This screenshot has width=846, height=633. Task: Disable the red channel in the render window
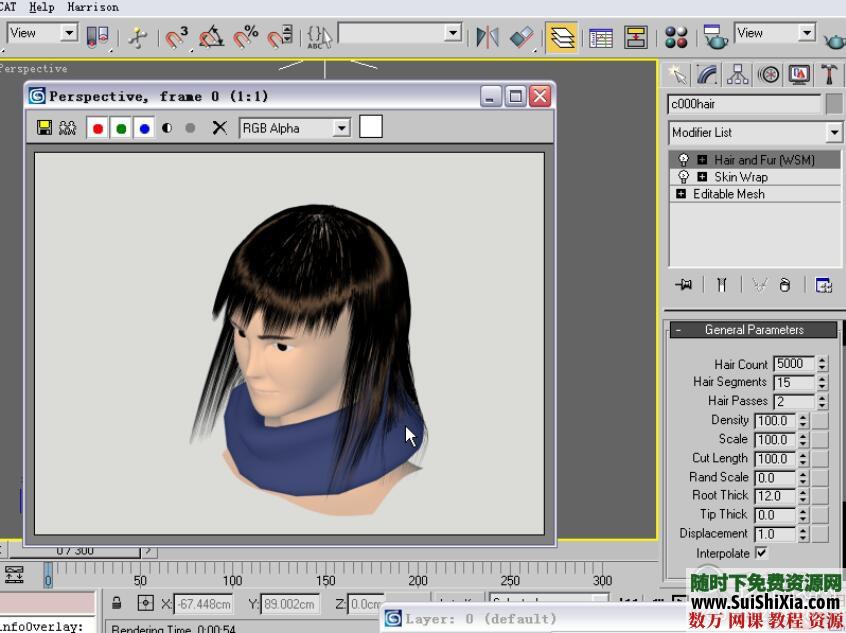tap(97, 128)
